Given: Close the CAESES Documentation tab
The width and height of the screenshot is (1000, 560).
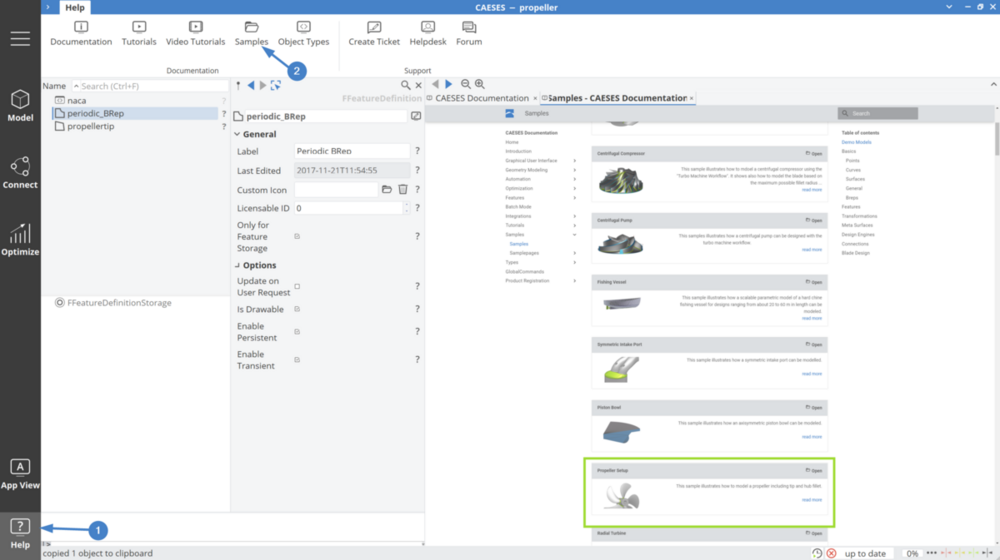Looking at the screenshot, I should (x=535, y=98).
